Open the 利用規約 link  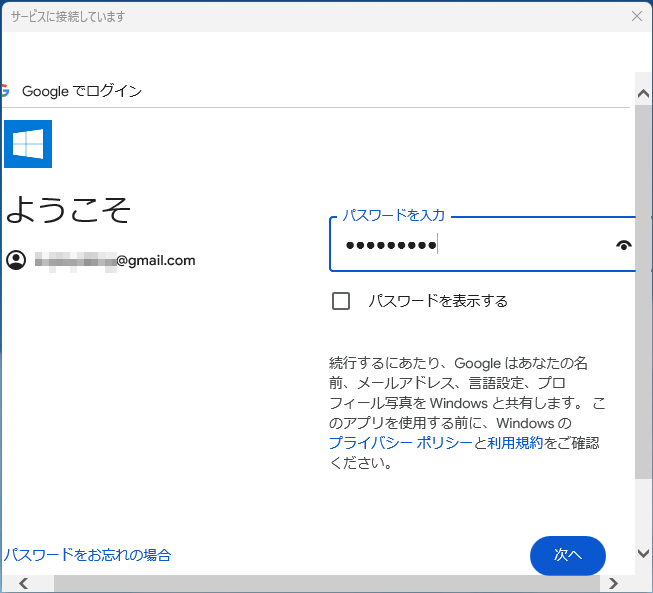pos(515,443)
